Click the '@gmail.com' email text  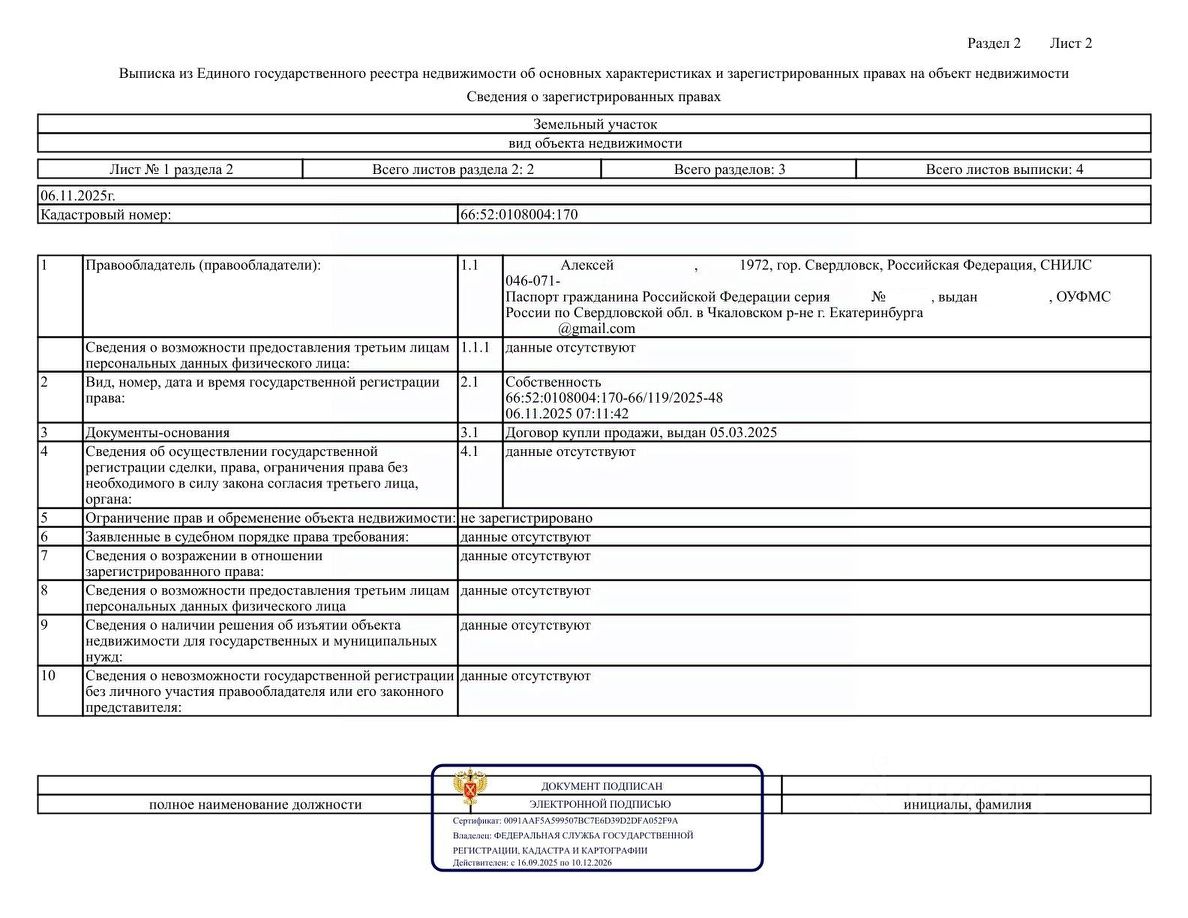[x=596, y=329]
